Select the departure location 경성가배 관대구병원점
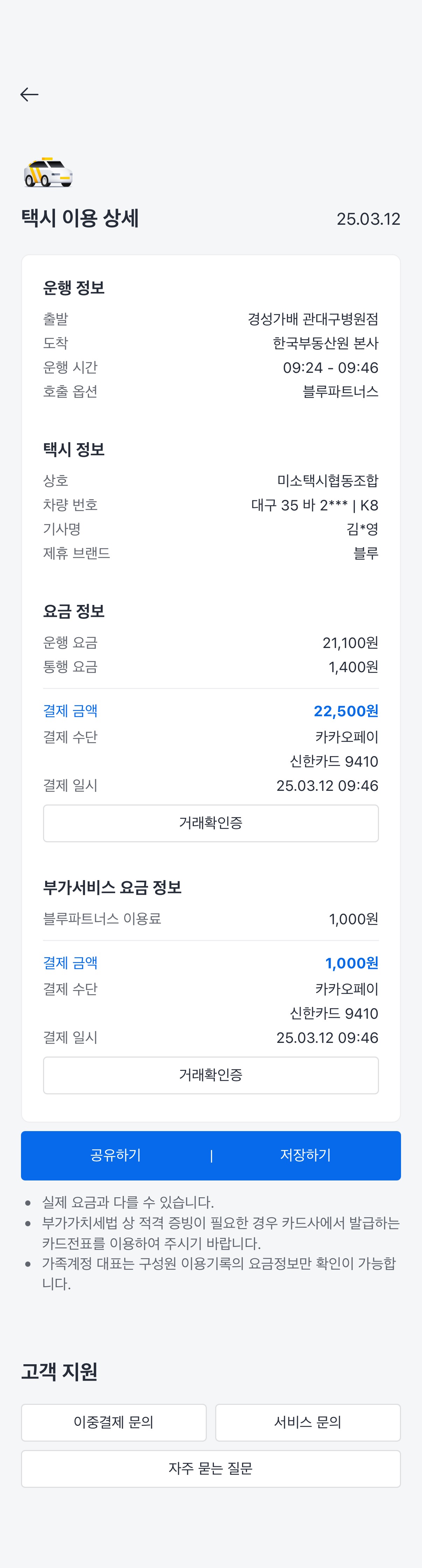 point(312,319)
